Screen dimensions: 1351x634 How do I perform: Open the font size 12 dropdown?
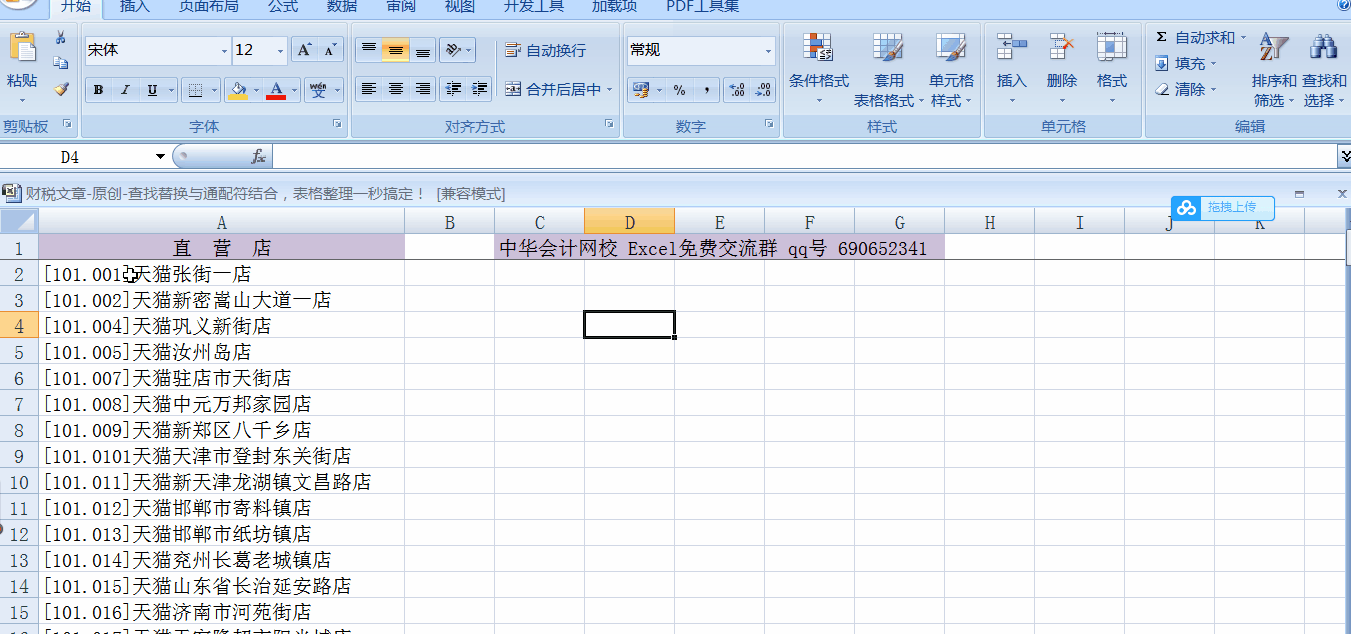tap(281, 50)
